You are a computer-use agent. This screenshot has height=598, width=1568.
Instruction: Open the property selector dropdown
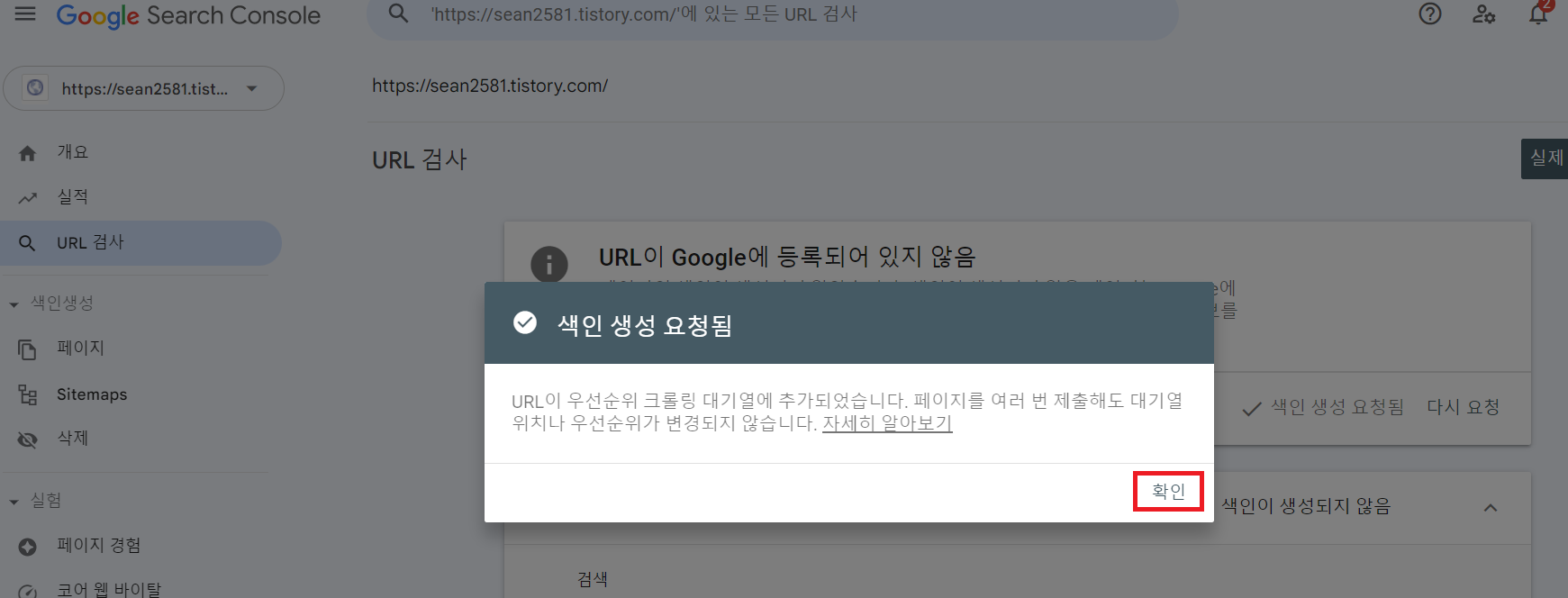[144, 88]
